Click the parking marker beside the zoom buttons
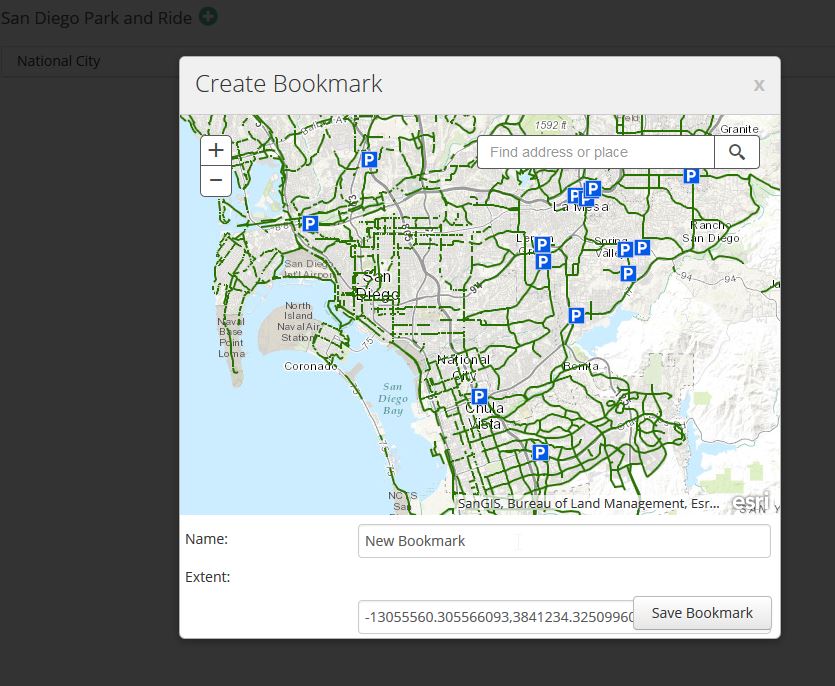 click(x=369, y=159)
